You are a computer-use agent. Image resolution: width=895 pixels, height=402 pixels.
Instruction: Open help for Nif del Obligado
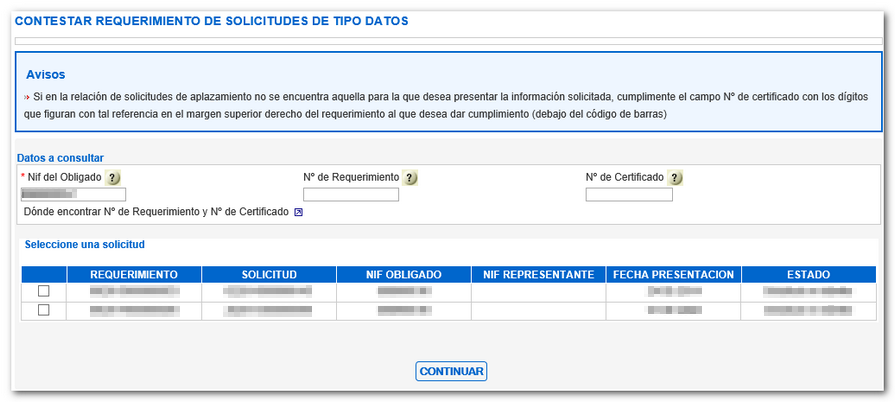(113, 178)
